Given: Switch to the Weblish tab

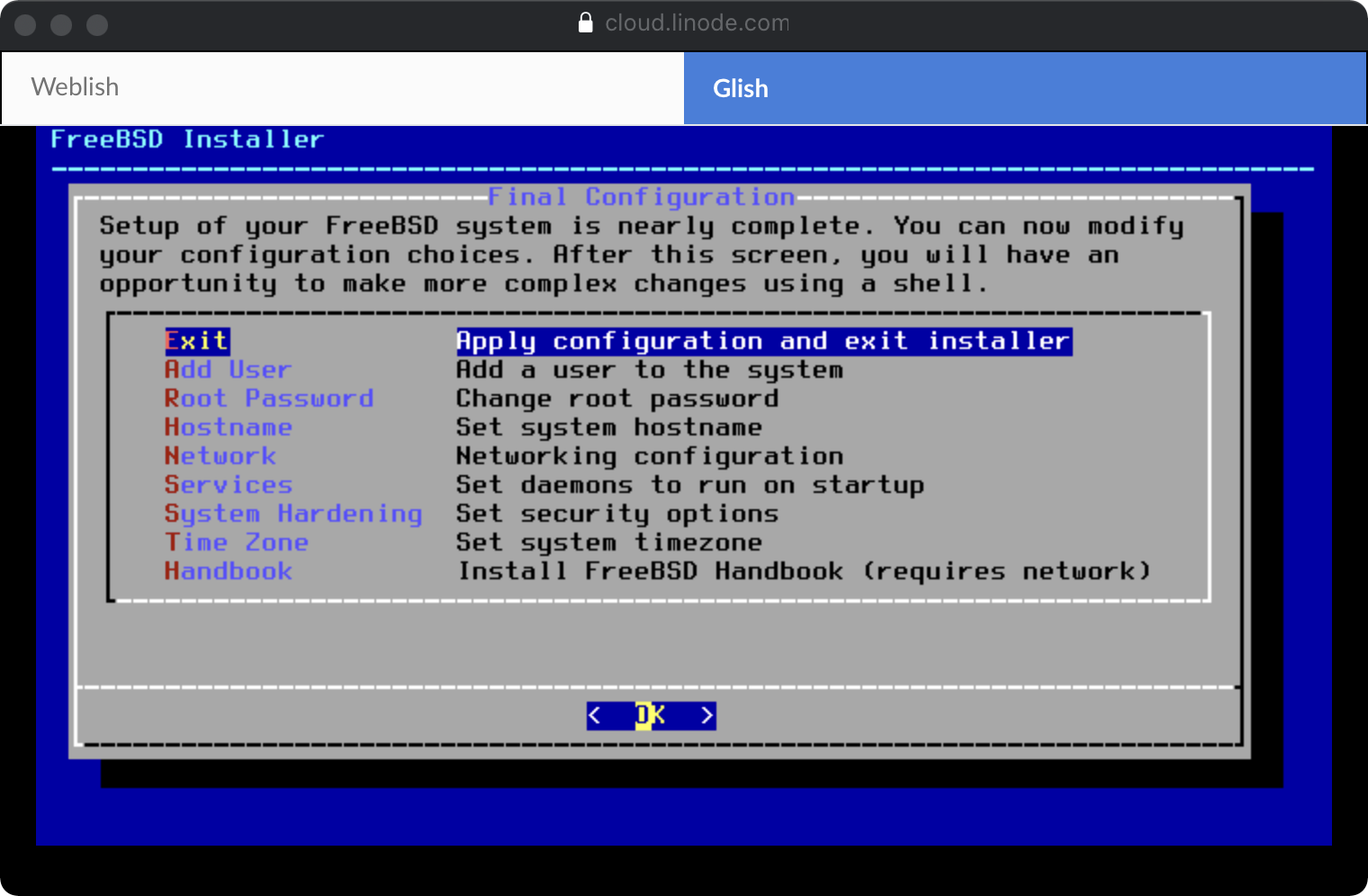Looking at the screenshot, I should [343, 87].
